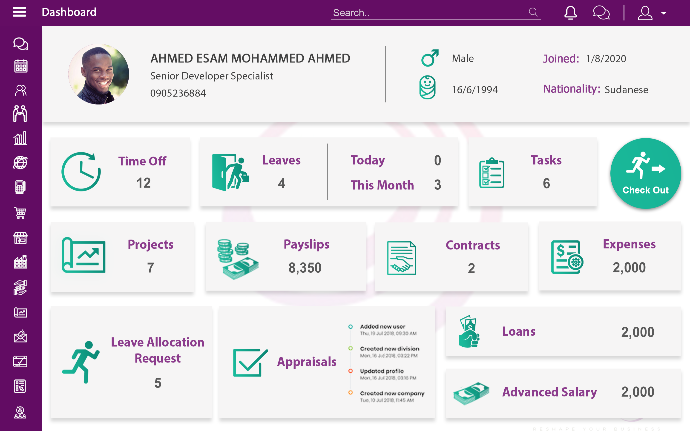690x431 pixels.
Task: Open the Tasks card
Action: (532, 172)
